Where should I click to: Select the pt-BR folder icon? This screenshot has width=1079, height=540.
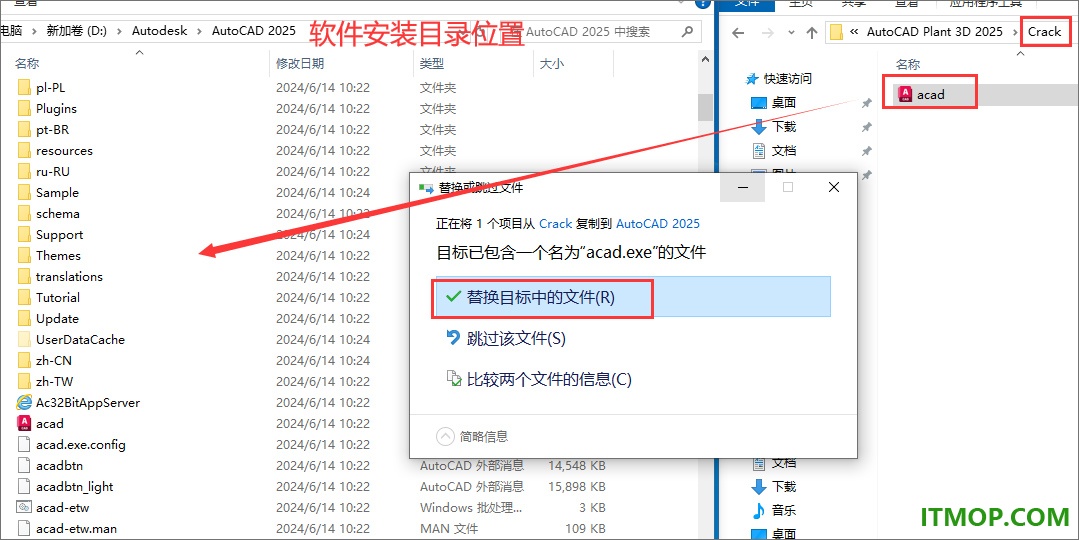pos(24,129)
